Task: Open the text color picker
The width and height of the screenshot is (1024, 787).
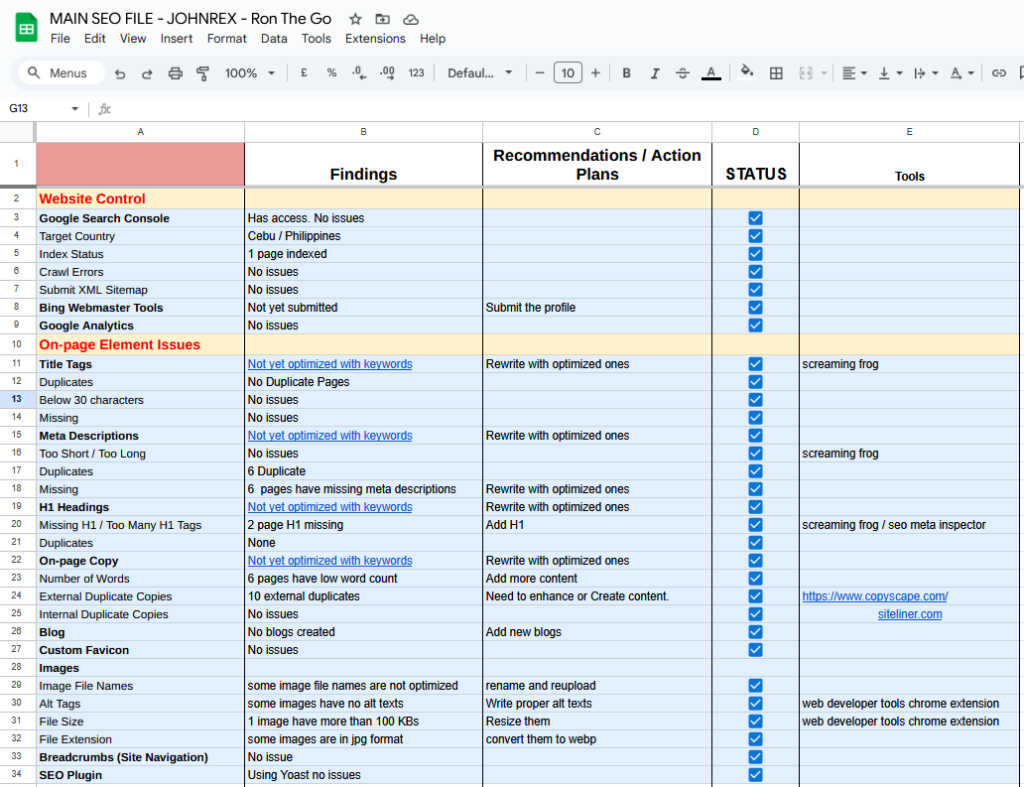Action: pos(711,73)
